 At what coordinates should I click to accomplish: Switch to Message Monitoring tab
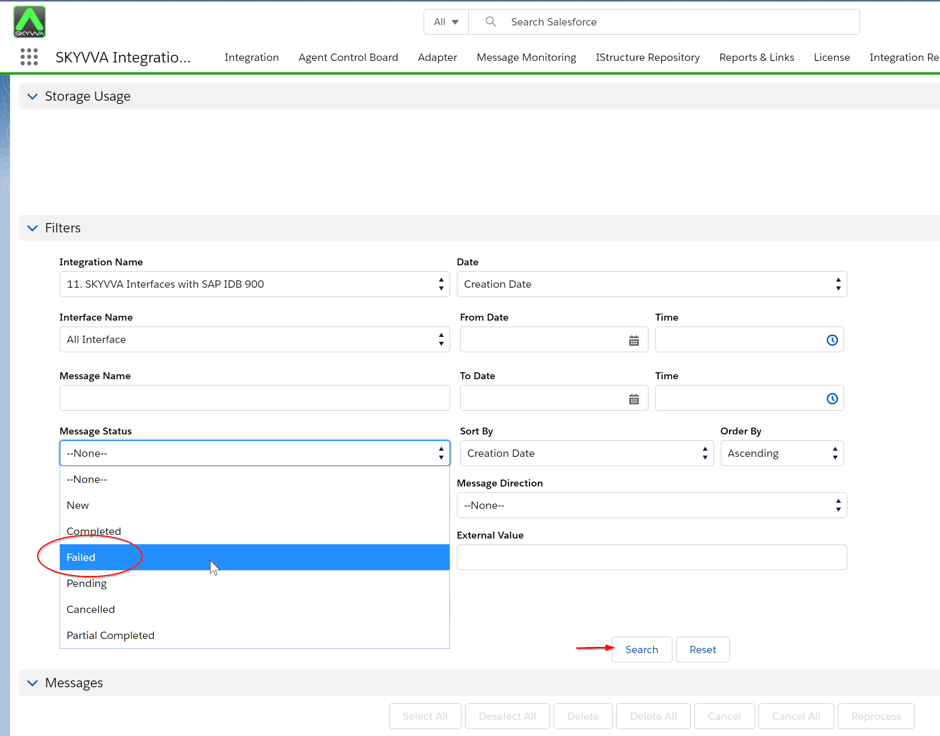tap(526, 58)
